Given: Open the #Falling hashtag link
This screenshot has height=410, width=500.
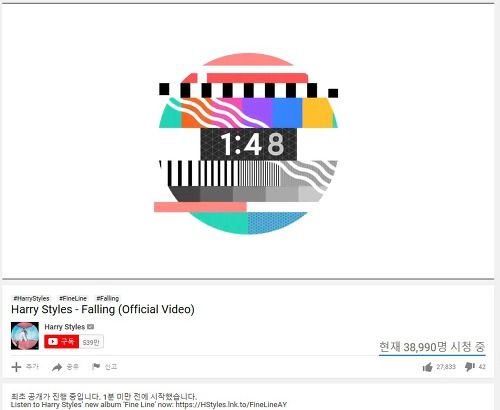Looking at the screenshot, I should coord(107,298).
